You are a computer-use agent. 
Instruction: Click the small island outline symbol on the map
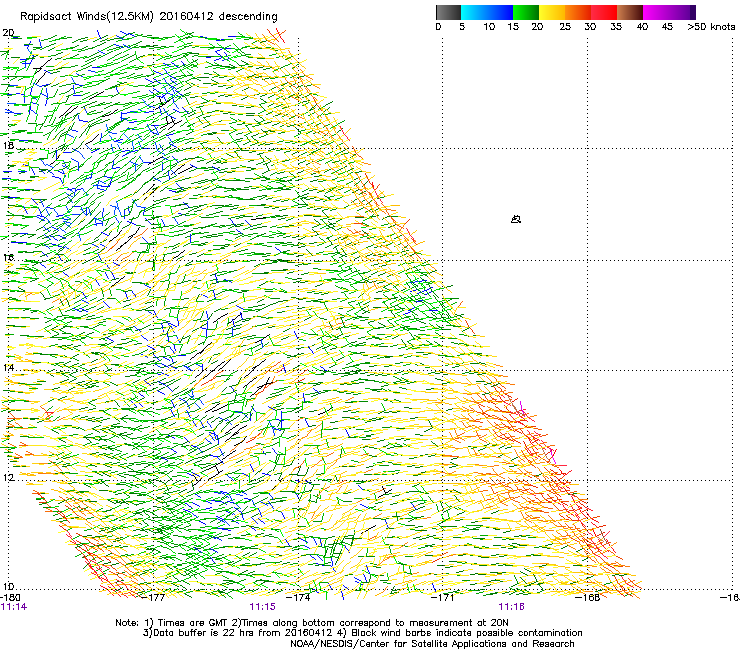tap(516, 219)
